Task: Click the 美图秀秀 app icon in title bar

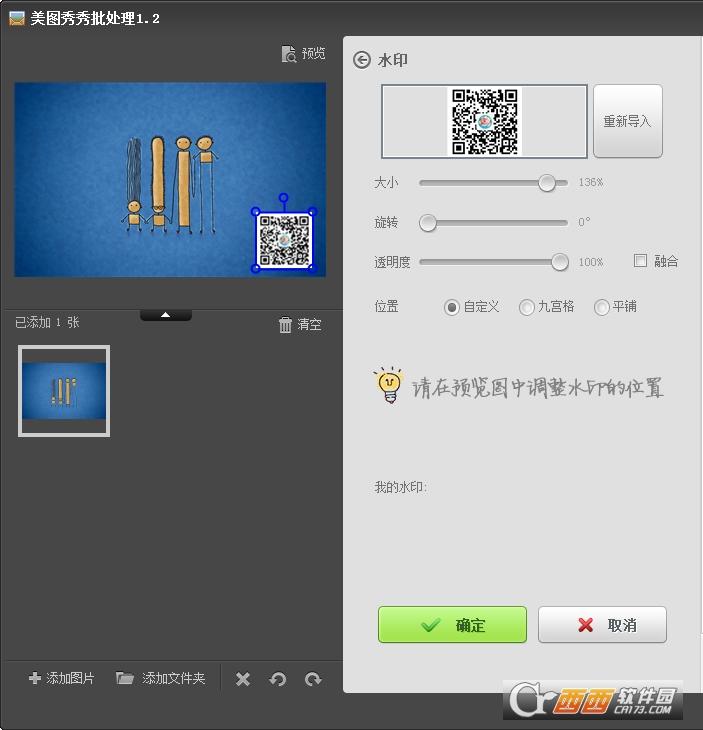Action: click(17, 19)
